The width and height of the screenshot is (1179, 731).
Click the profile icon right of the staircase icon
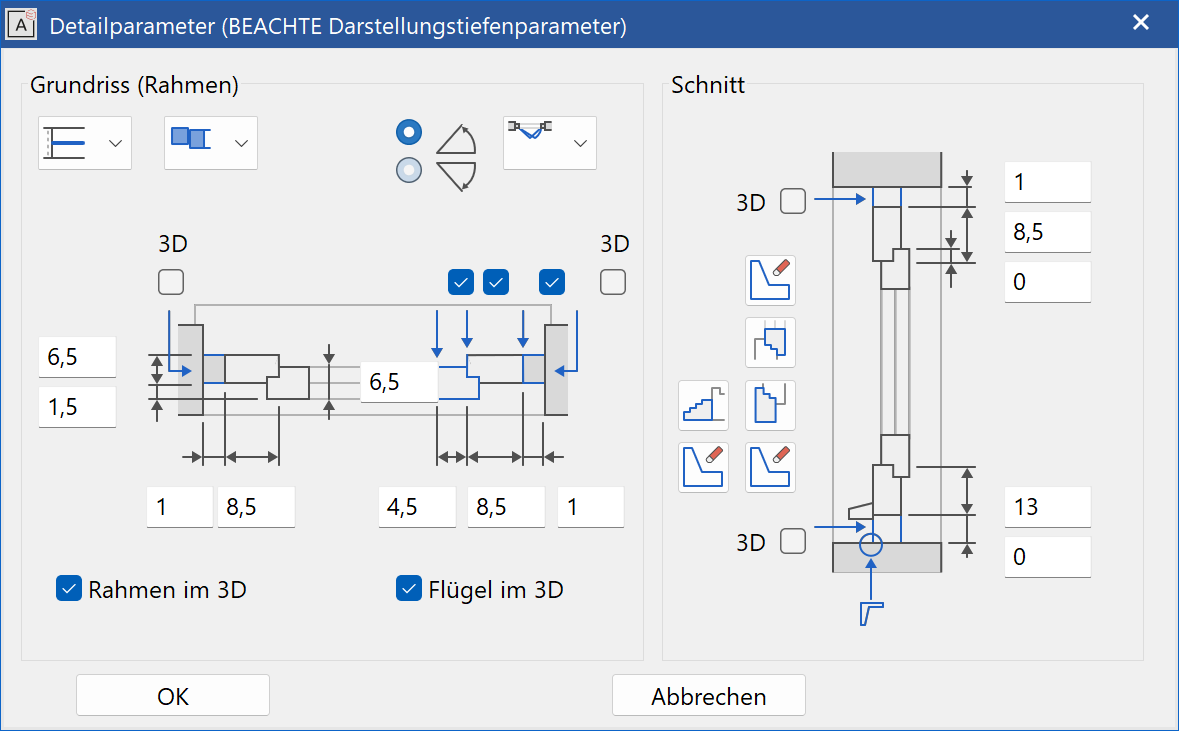[x=770, y=405]
